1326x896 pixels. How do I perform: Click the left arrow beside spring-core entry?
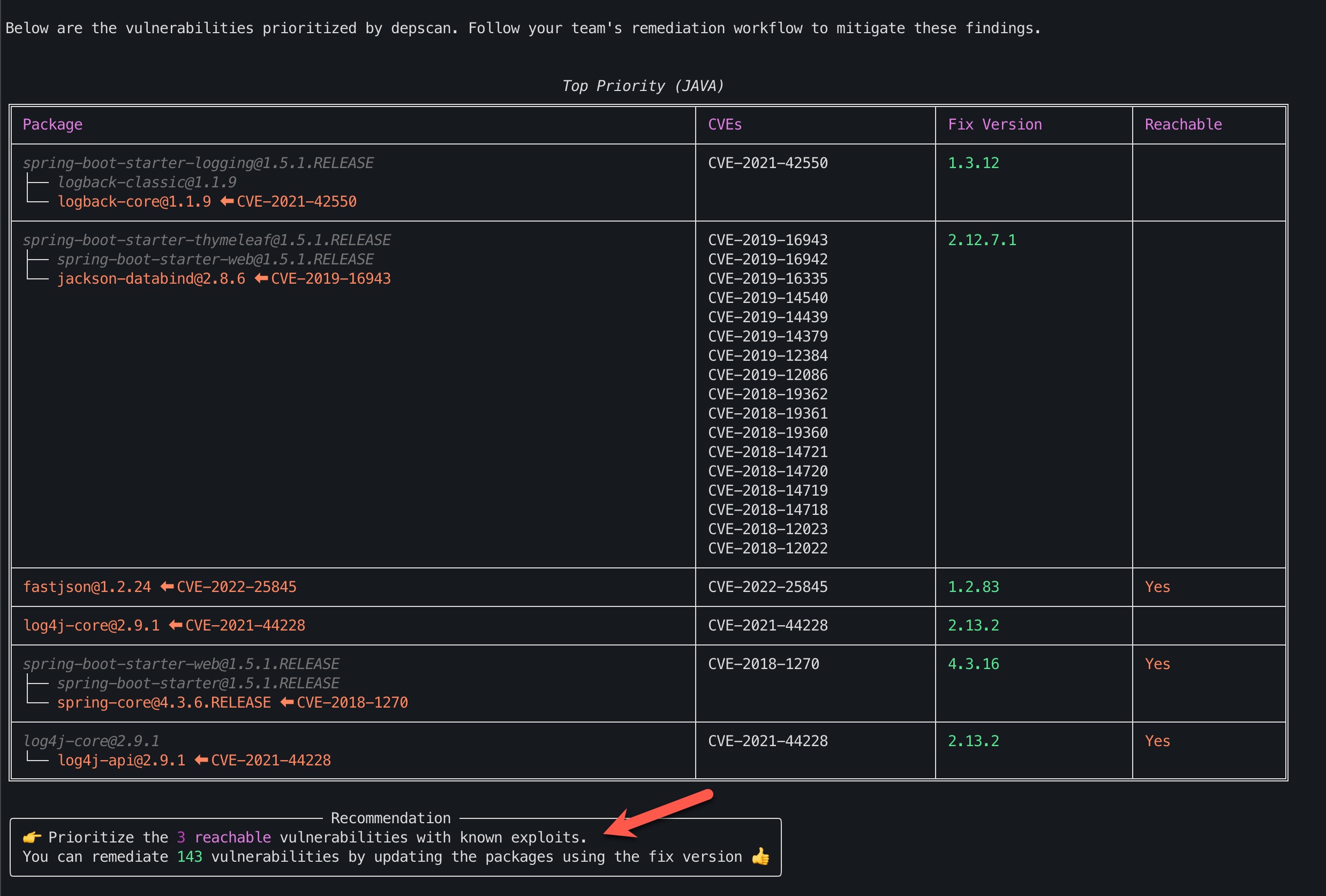coord(287,702)
